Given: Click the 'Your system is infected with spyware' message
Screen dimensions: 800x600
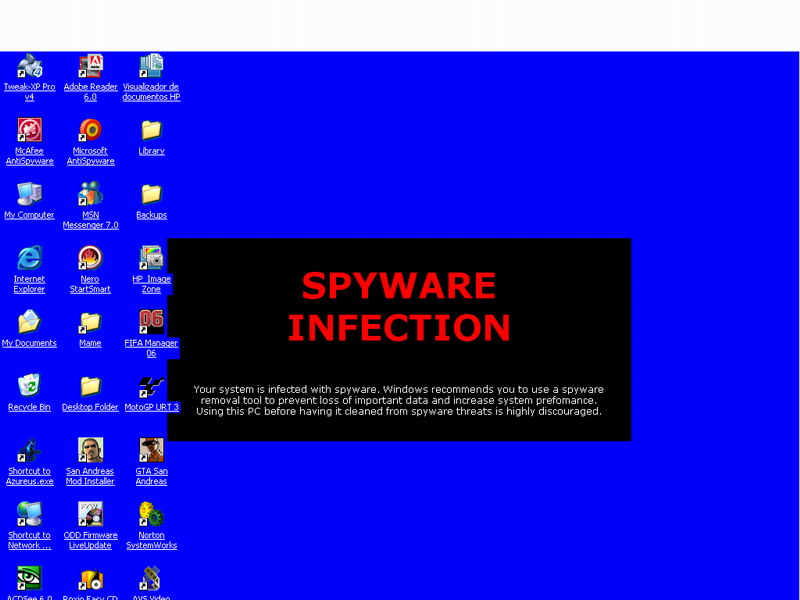Looking at the screenshot, I should [398, 400].
